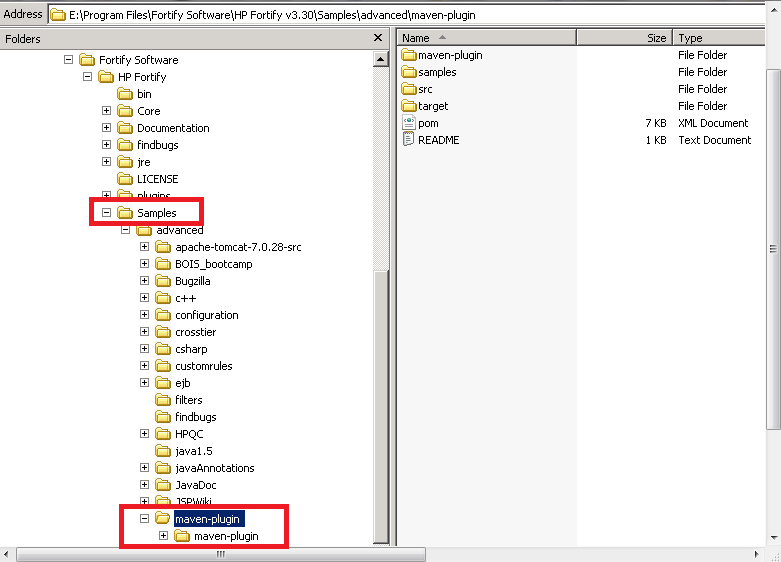Expand the jre folder node
This screenshot has height=562, width=781.
(106, 161)
